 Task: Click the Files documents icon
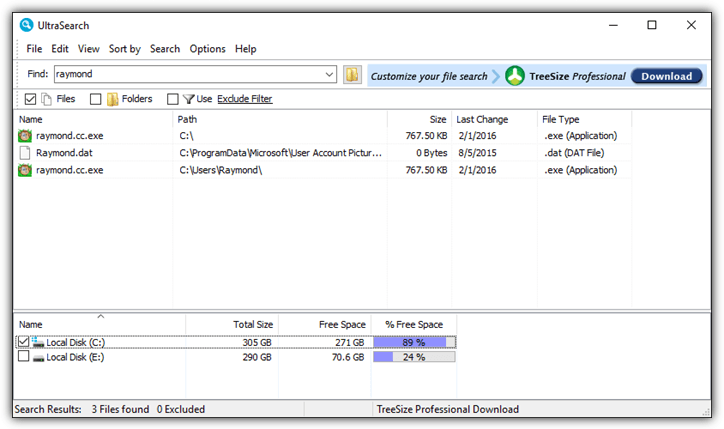(x=46, y=99)
